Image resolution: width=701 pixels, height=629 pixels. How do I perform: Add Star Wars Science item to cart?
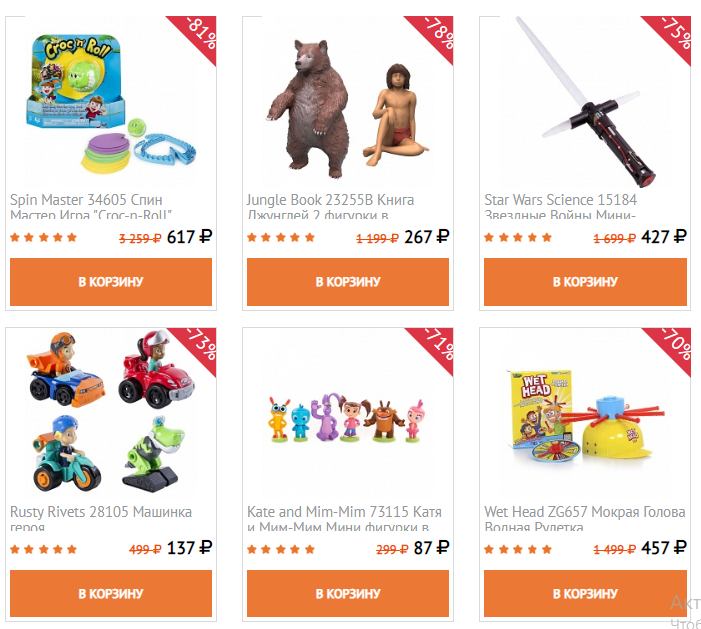[x=585, y=282]
